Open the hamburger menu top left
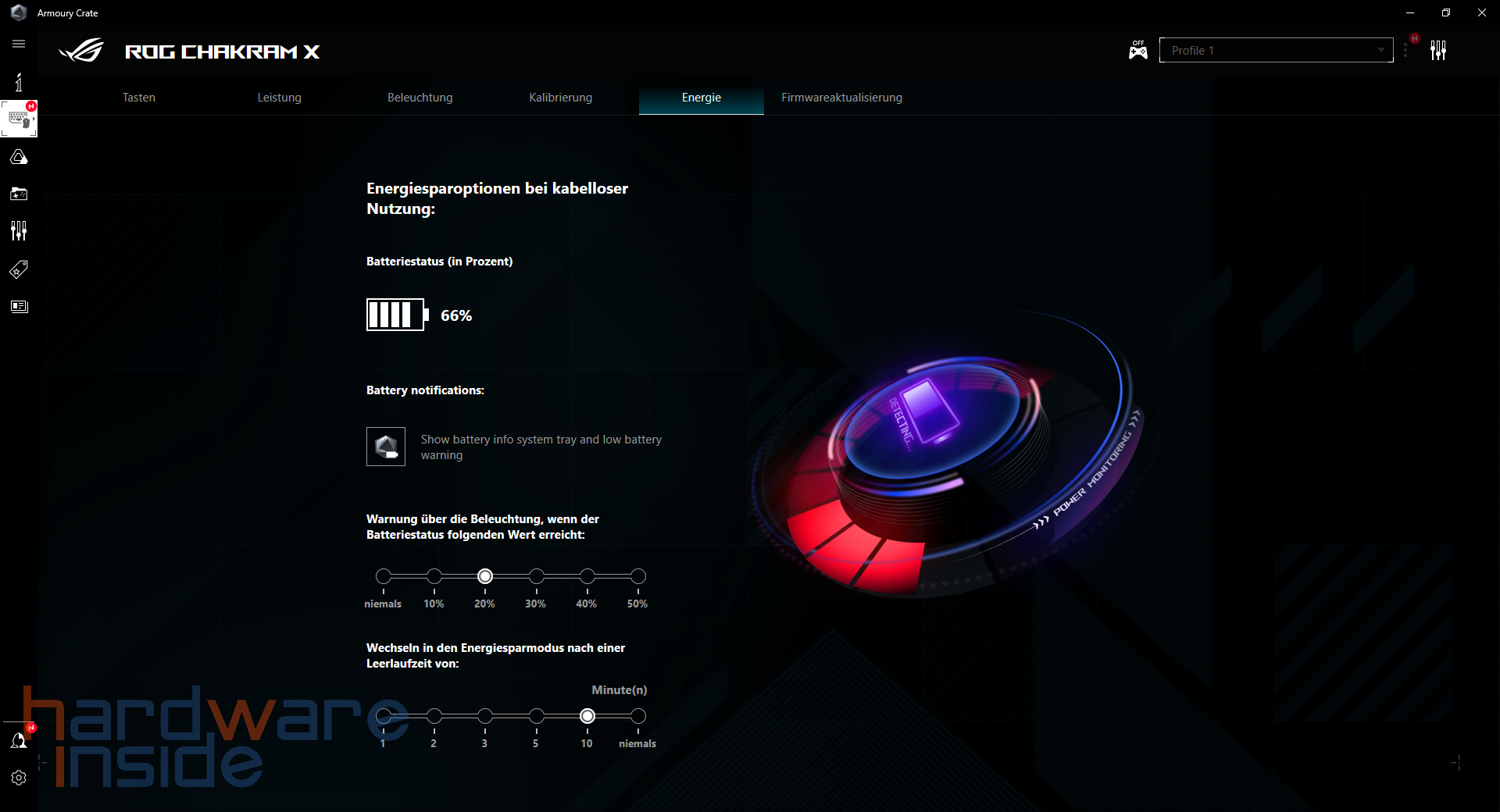Screen dimensions: 1500x812 tap(19, 45)
